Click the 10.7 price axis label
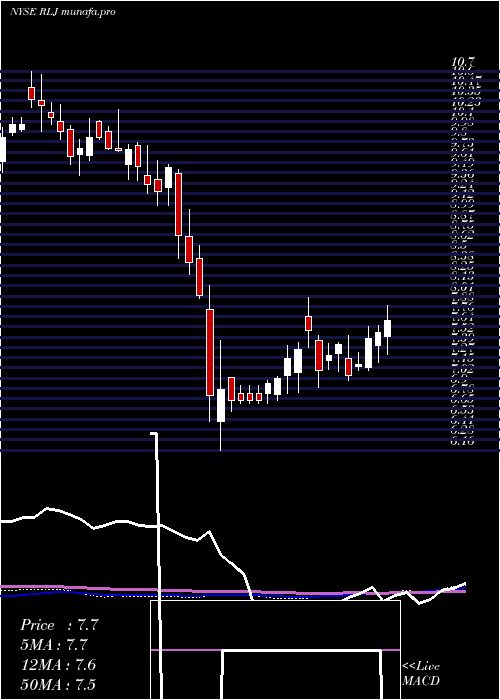 tap(463, 62)
